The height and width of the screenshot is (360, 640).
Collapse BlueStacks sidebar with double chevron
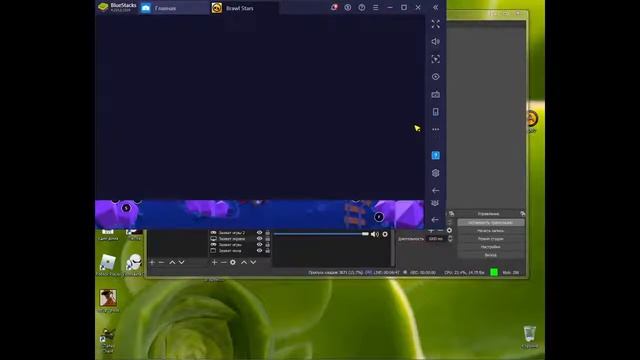coord(436,7)
